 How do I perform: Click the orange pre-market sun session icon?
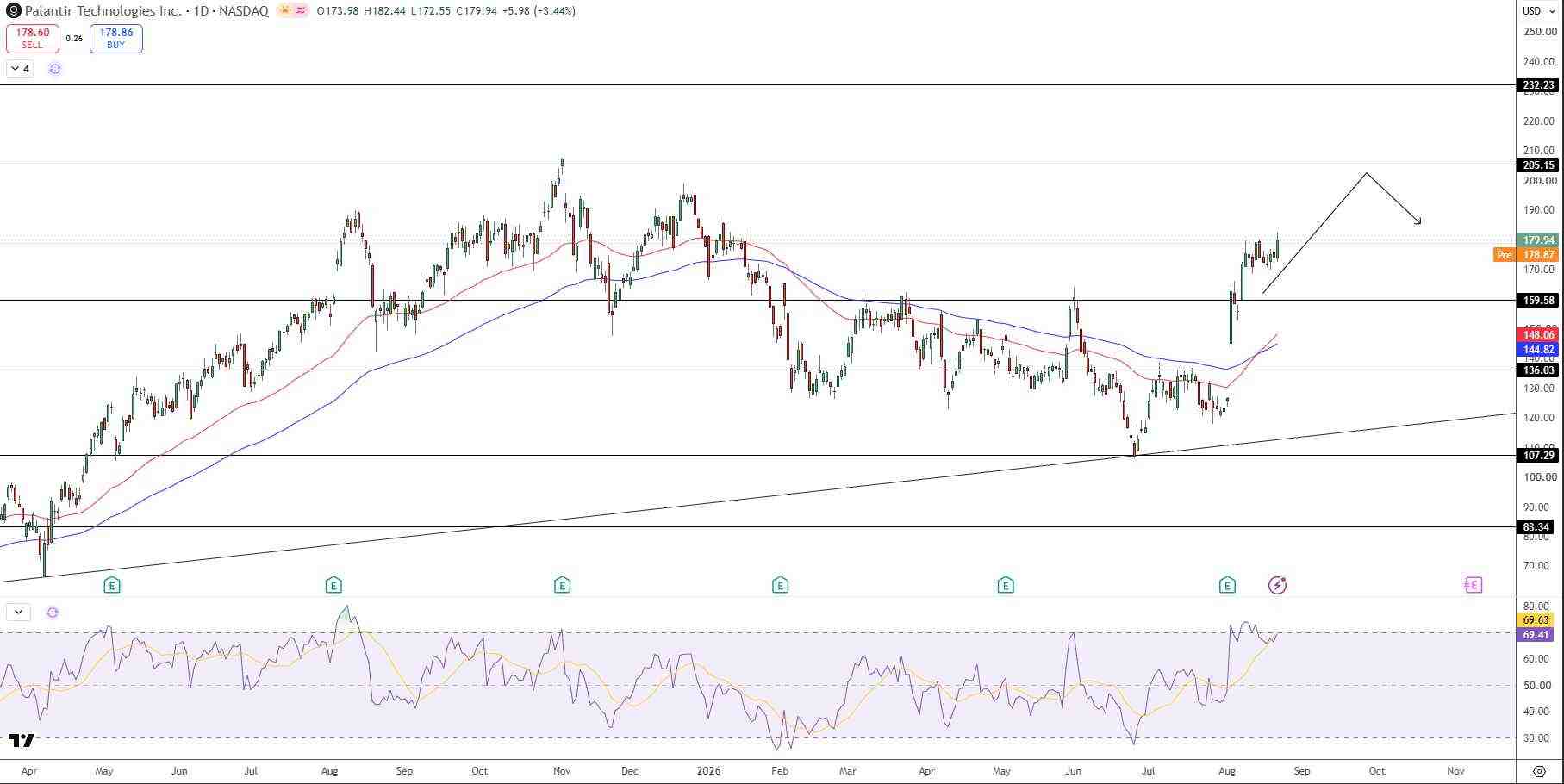[284, 10]
